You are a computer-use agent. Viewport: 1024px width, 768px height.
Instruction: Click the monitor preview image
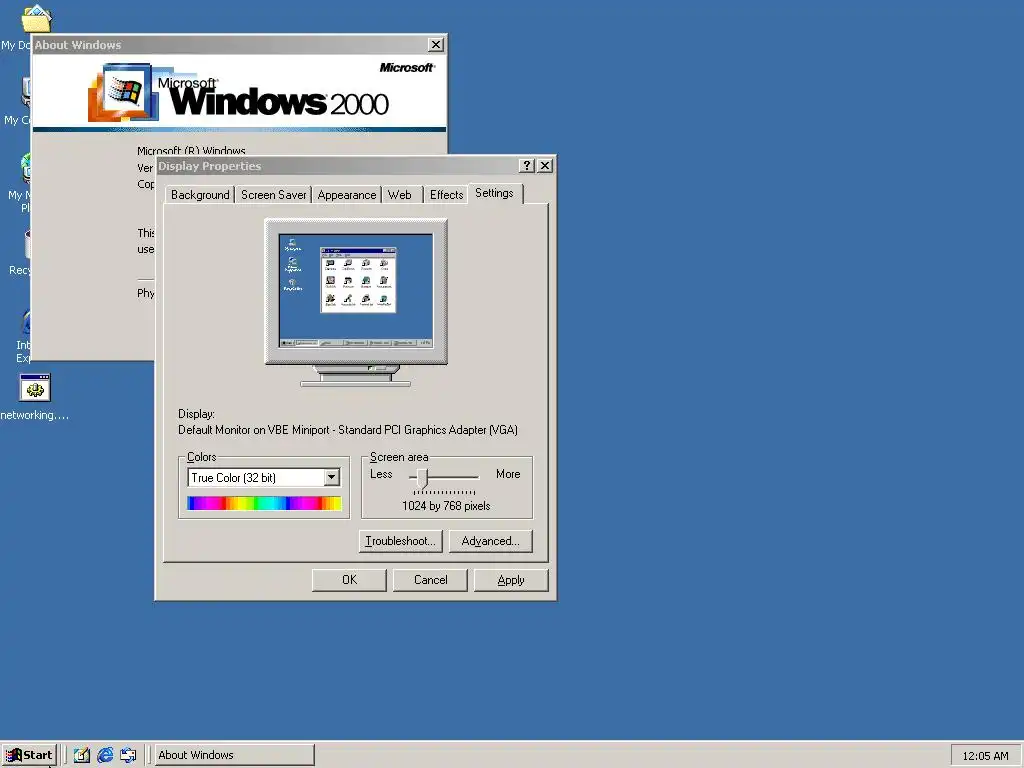coord(356,302)
